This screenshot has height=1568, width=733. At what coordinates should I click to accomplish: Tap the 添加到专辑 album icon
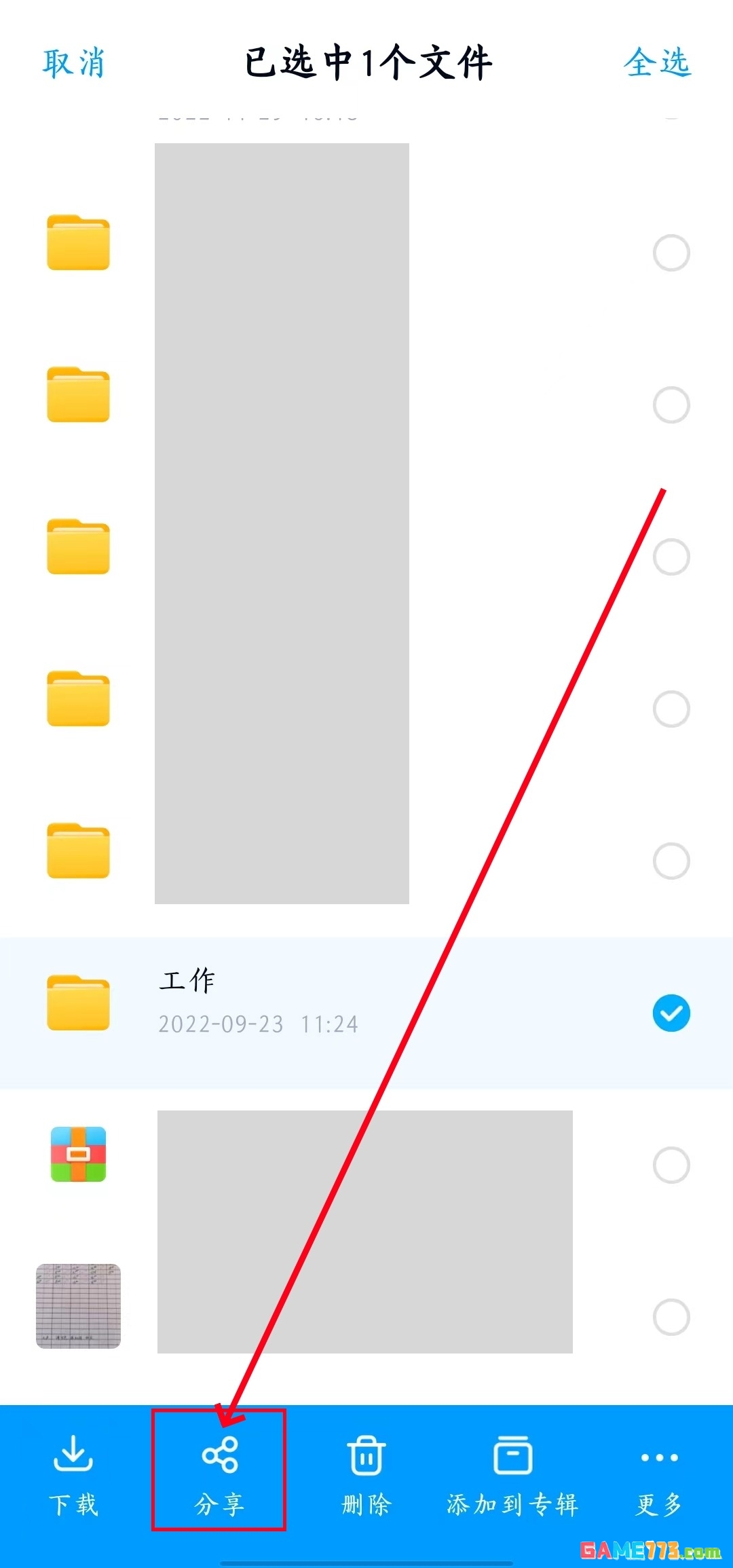(512, 1455)
